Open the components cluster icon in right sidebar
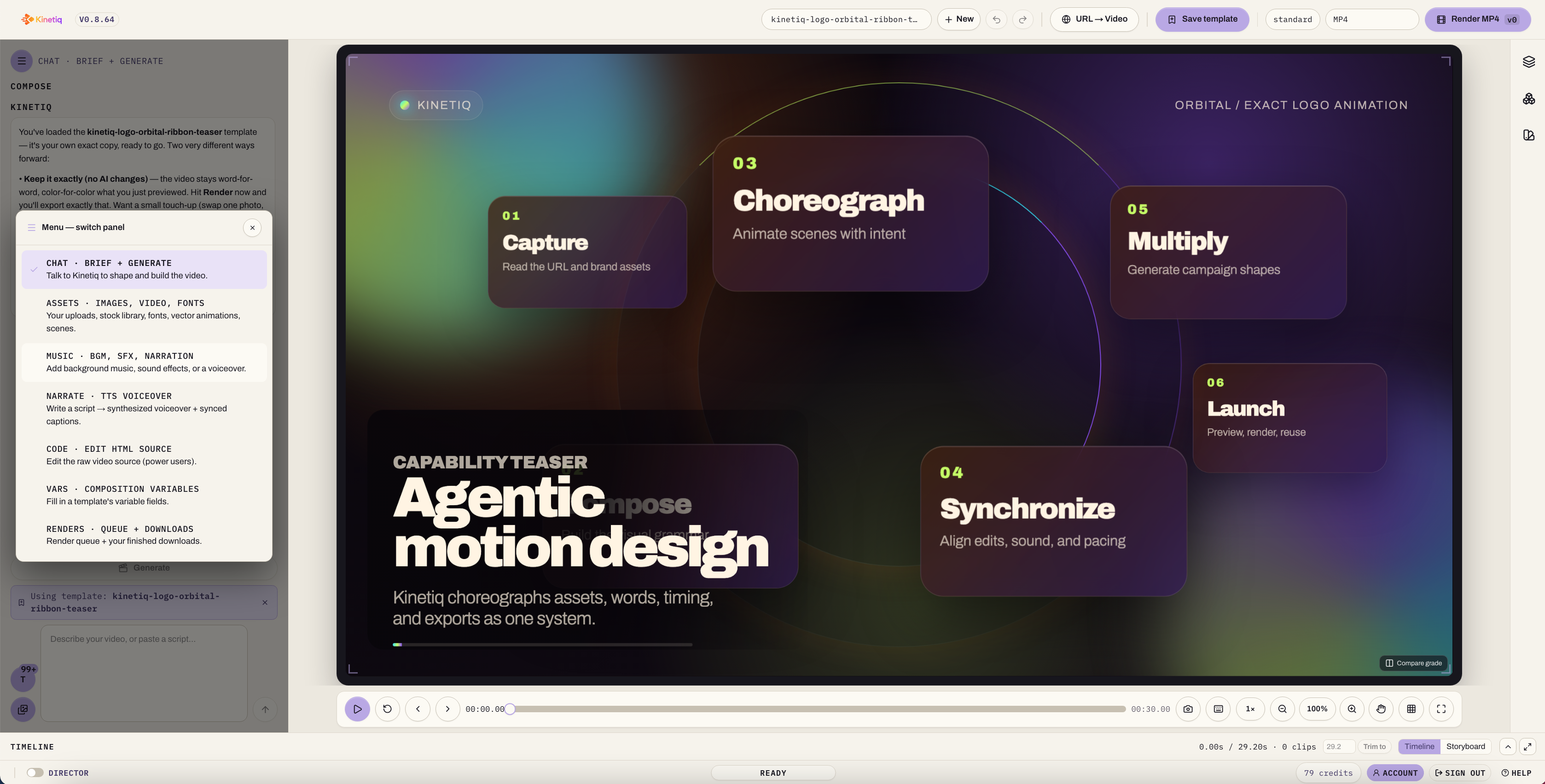The height and width of the screenshot is (784, 1545). pos(1528,99)
